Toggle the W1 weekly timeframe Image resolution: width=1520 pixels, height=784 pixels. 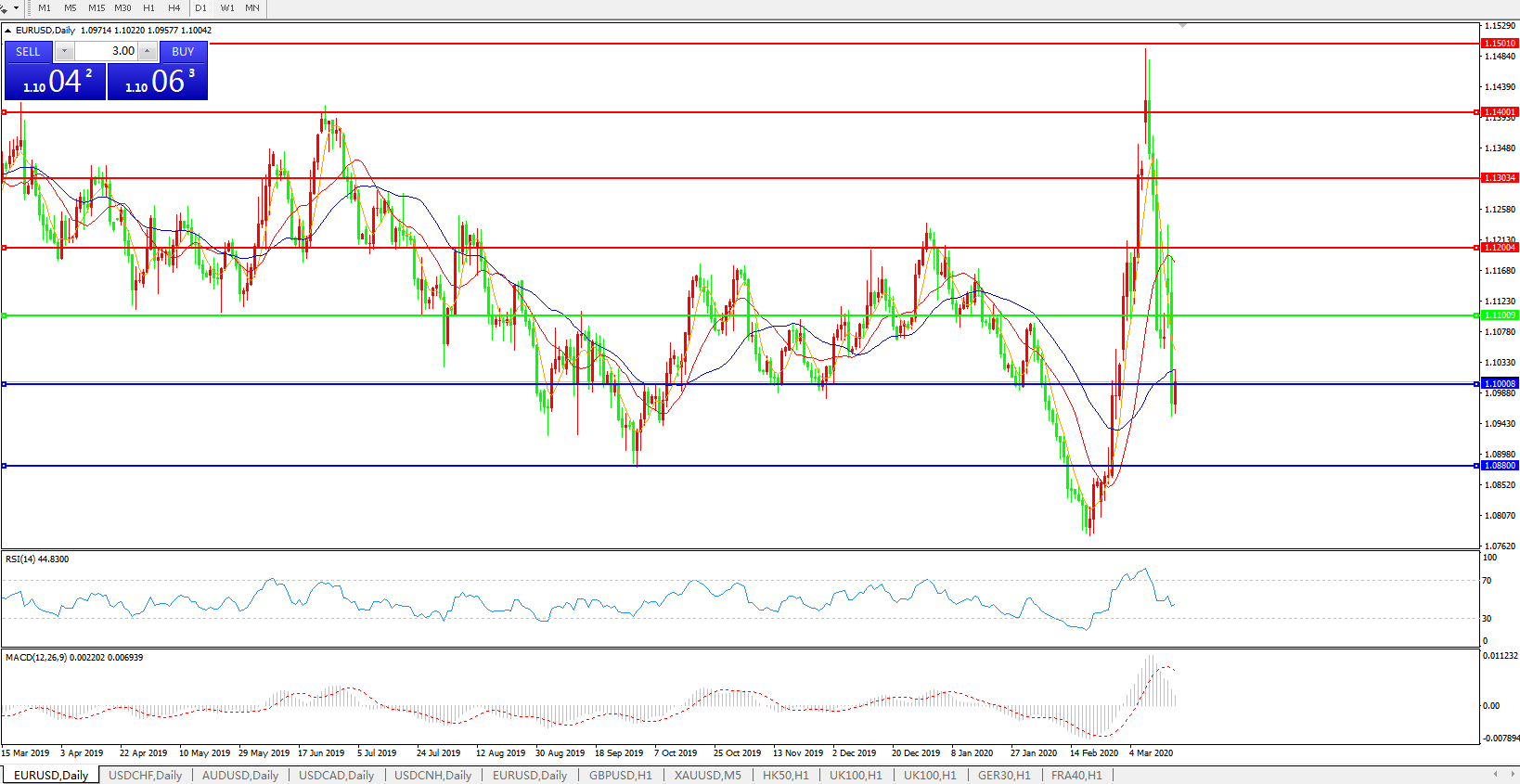click(x=227, y=8)
